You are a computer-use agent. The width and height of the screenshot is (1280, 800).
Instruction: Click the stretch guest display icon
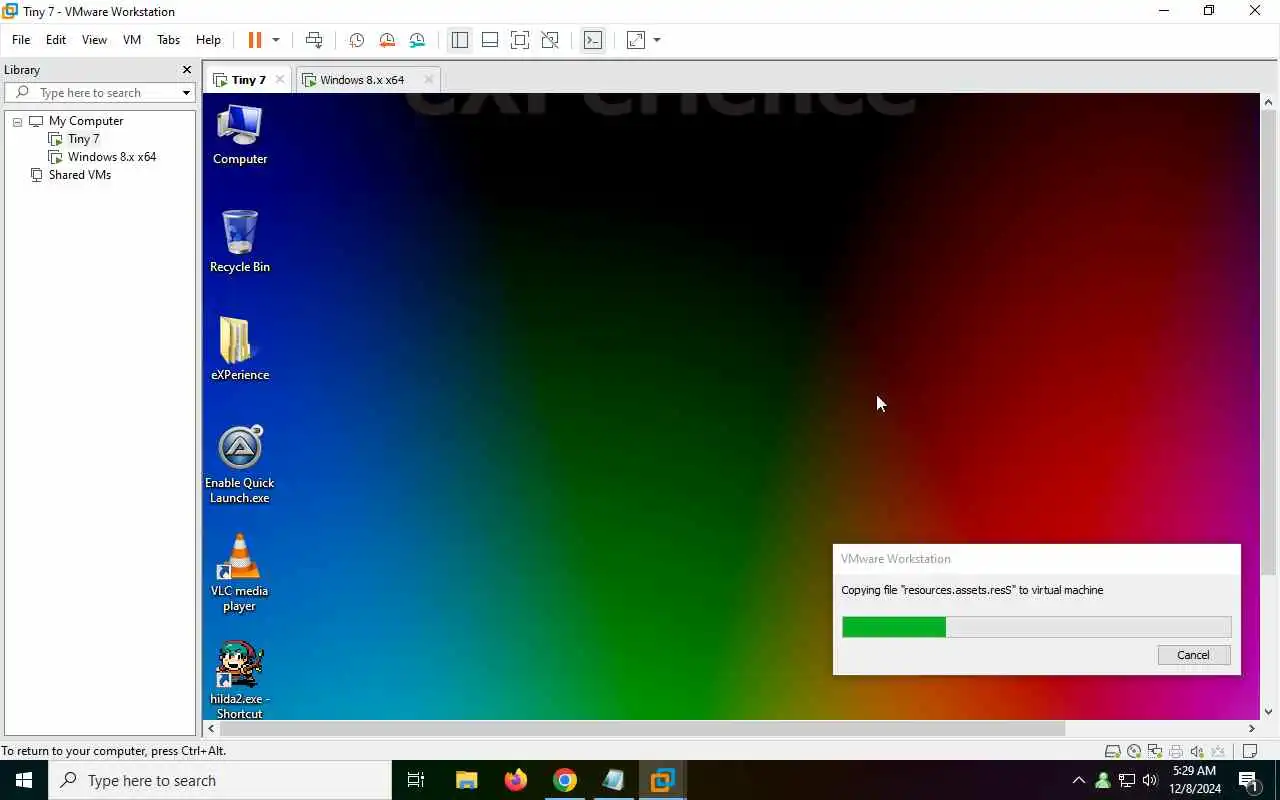click(636, 40)
